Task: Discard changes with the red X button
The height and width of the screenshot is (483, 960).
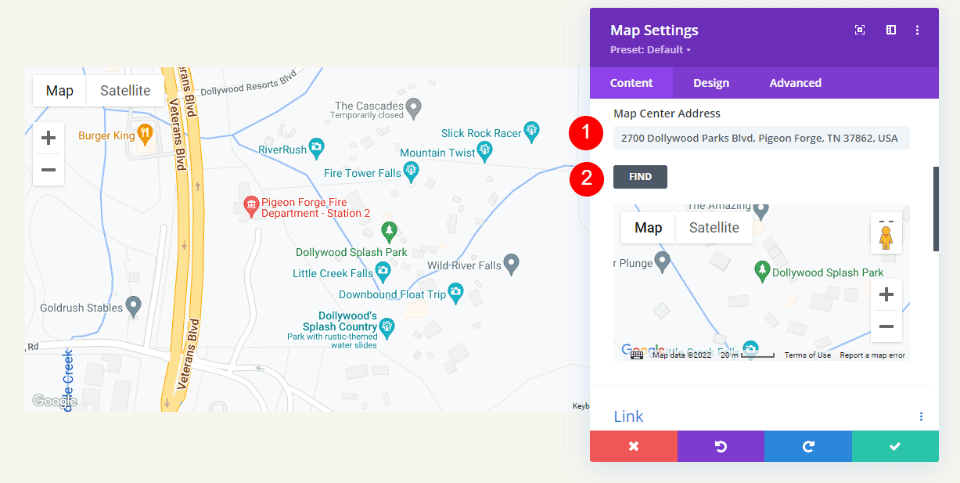Action: pyautogui.click(x=634, y=446)
